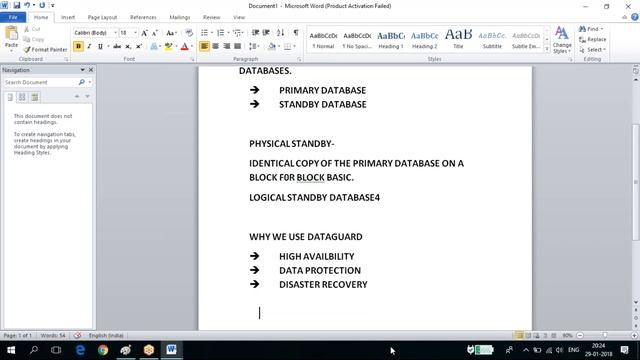Click the Undo icon in title bar
The width and height of the screenshot is (640, 360).
point(27,5)
